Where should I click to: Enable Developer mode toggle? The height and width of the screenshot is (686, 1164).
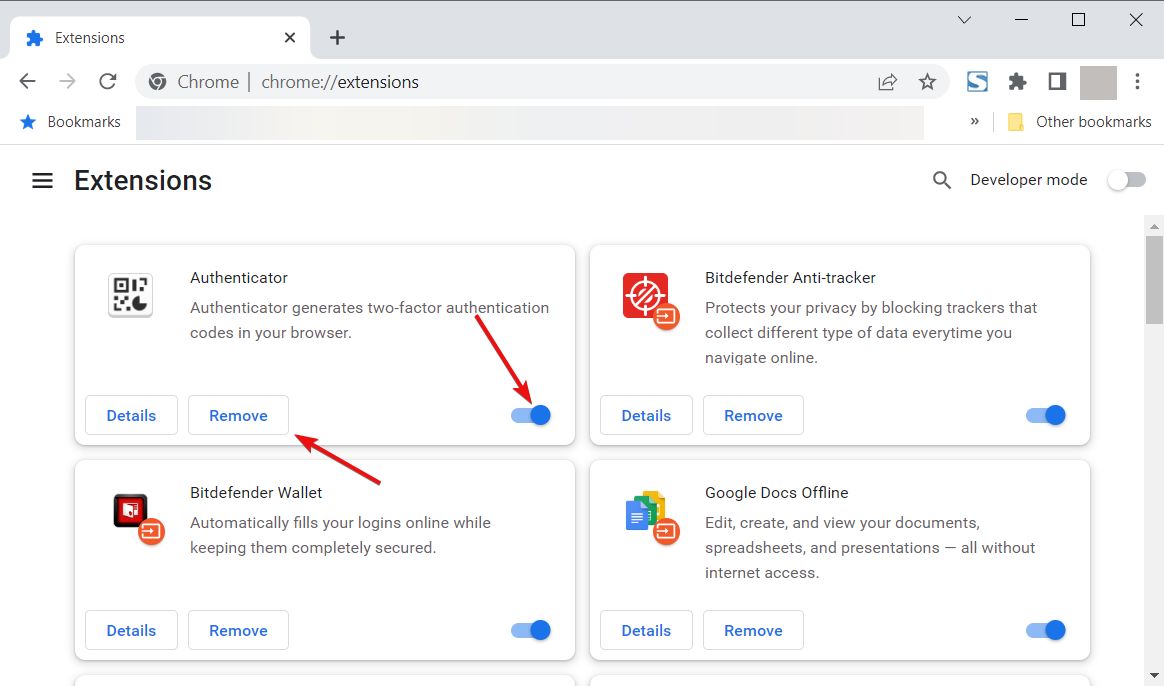pyautogui.click(x=1126, y=180)
